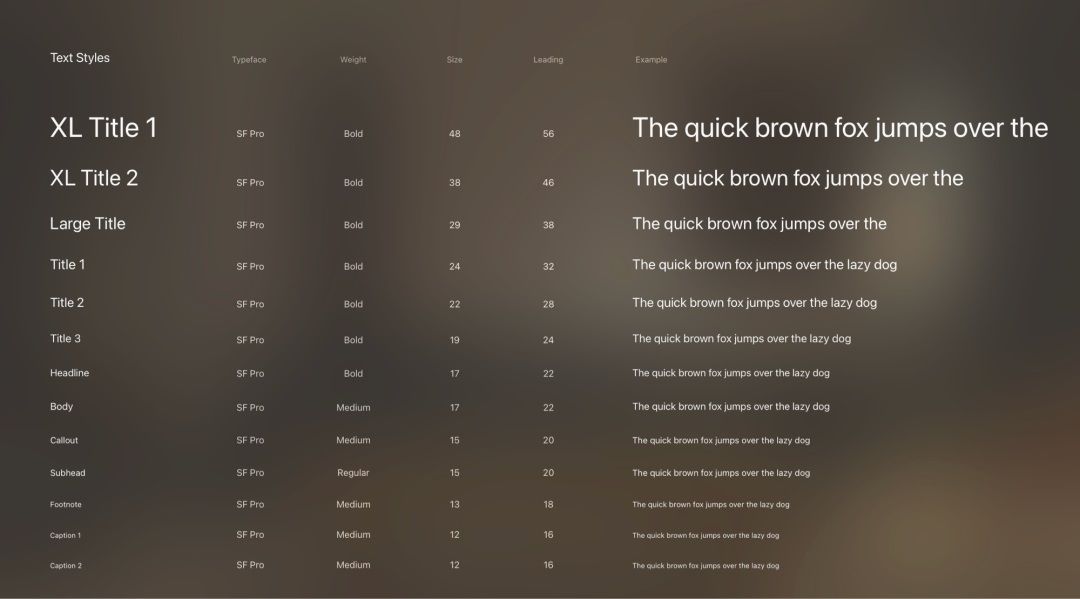Click the 'Weight' column header
Image resolution: width=1080 pixels, height=599 pixels.
pyautogui.click(x=353, y=60)
